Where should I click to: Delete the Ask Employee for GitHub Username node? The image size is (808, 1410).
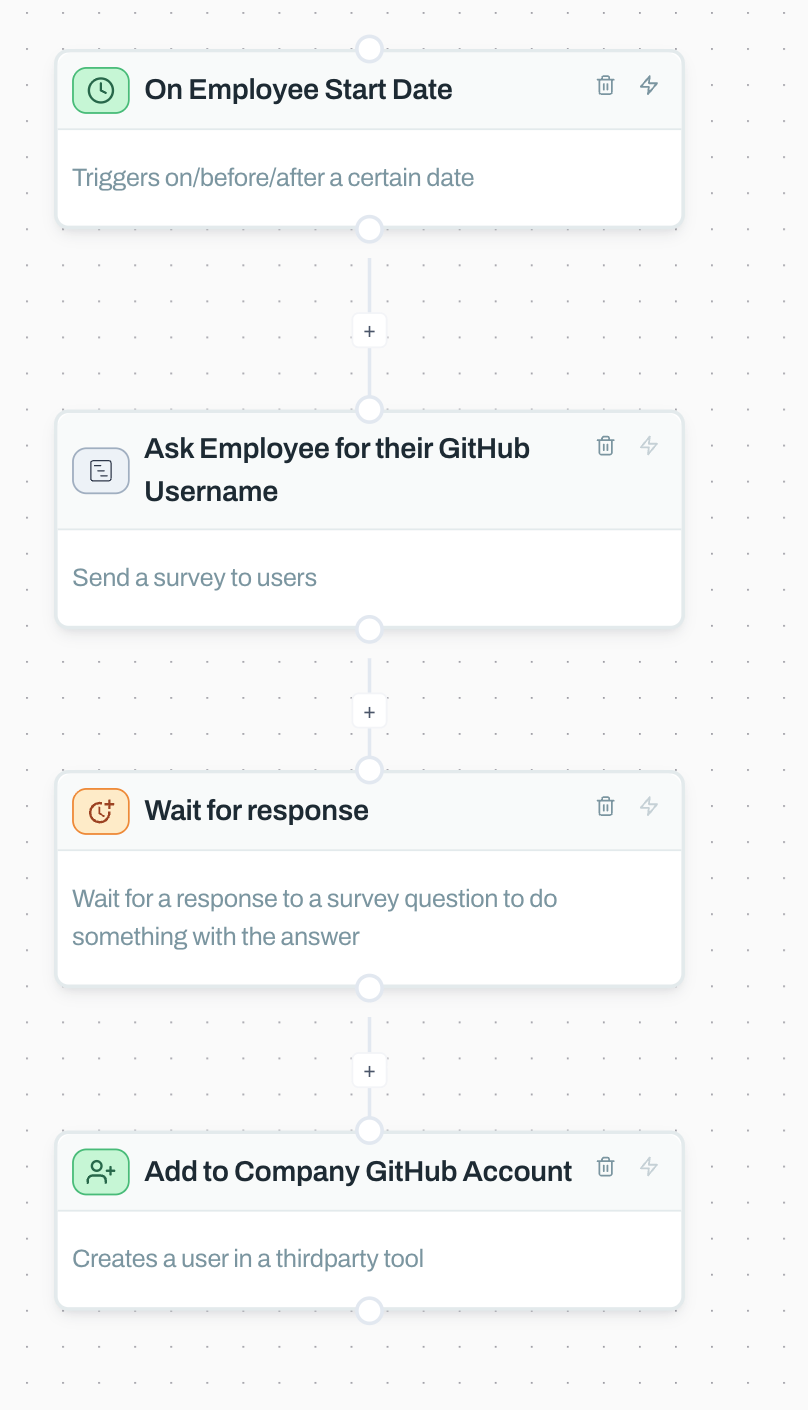605,446
